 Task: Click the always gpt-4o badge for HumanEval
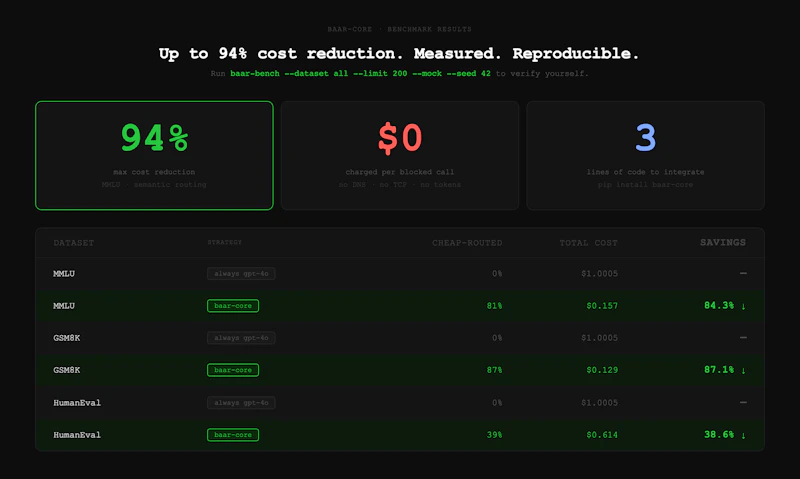point(241,402)
